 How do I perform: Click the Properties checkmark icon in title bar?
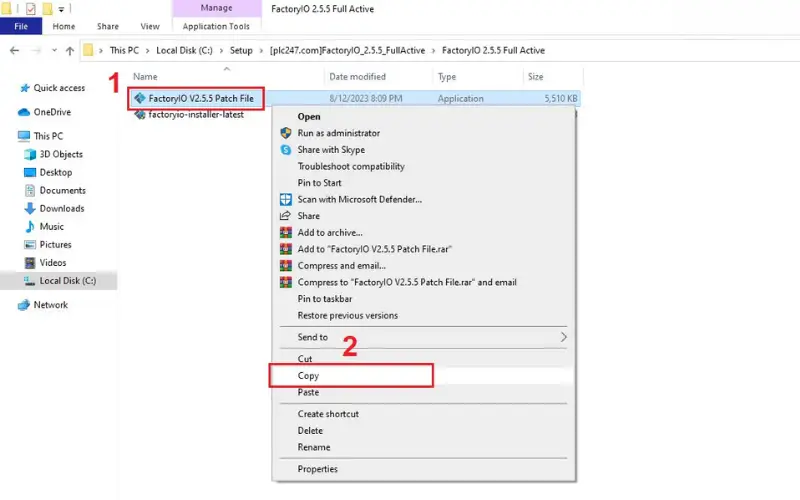(31, 8)
